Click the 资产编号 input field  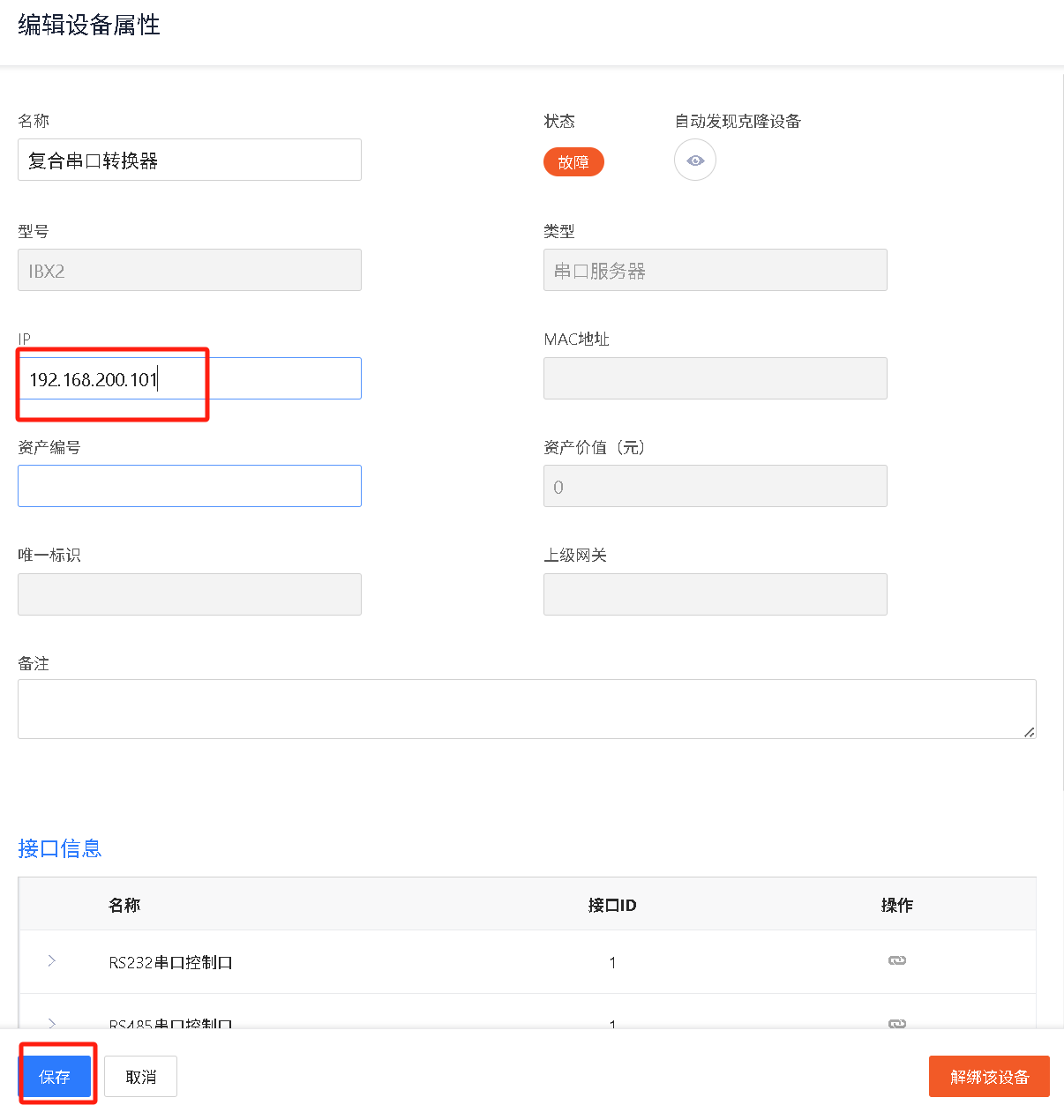[190, 486]
